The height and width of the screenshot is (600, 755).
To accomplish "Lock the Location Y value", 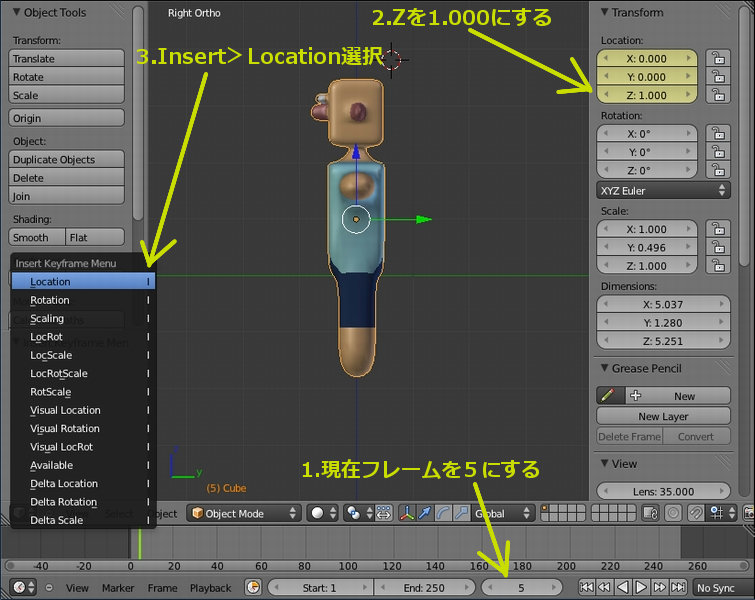I will click(718, 77).
